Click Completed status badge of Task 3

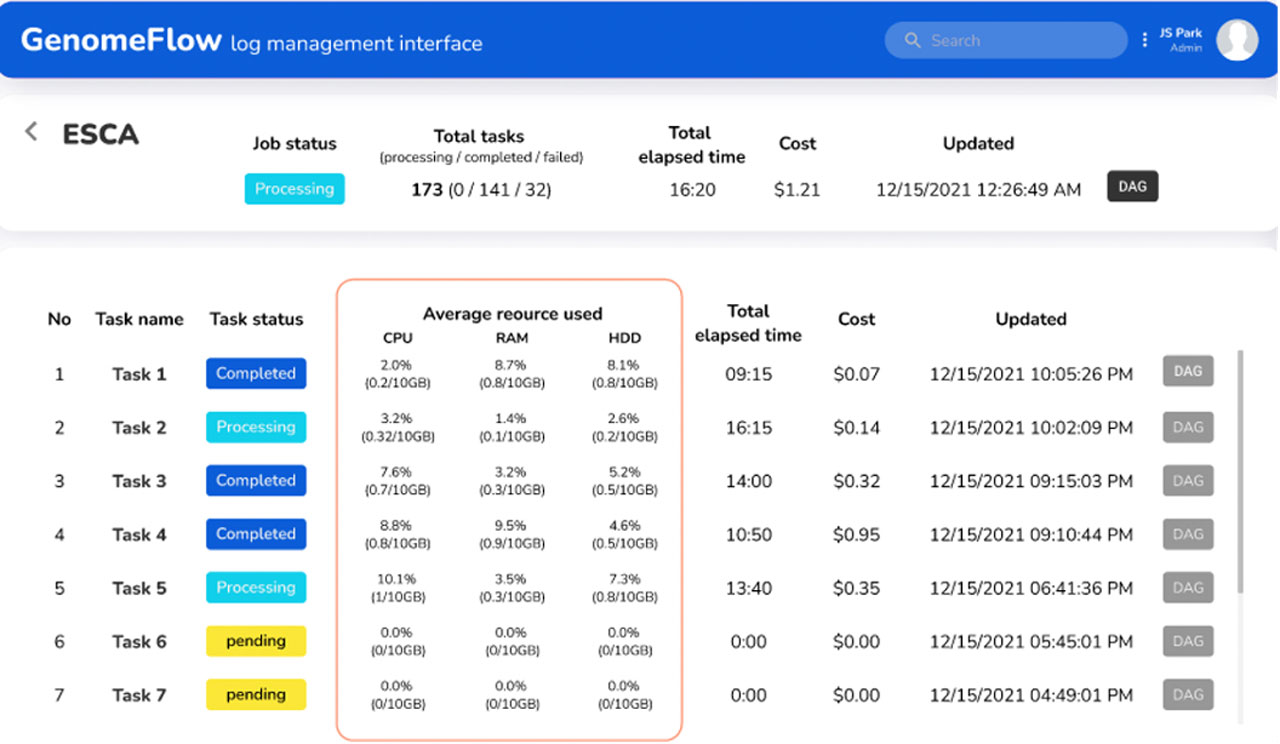pos(256,480)
